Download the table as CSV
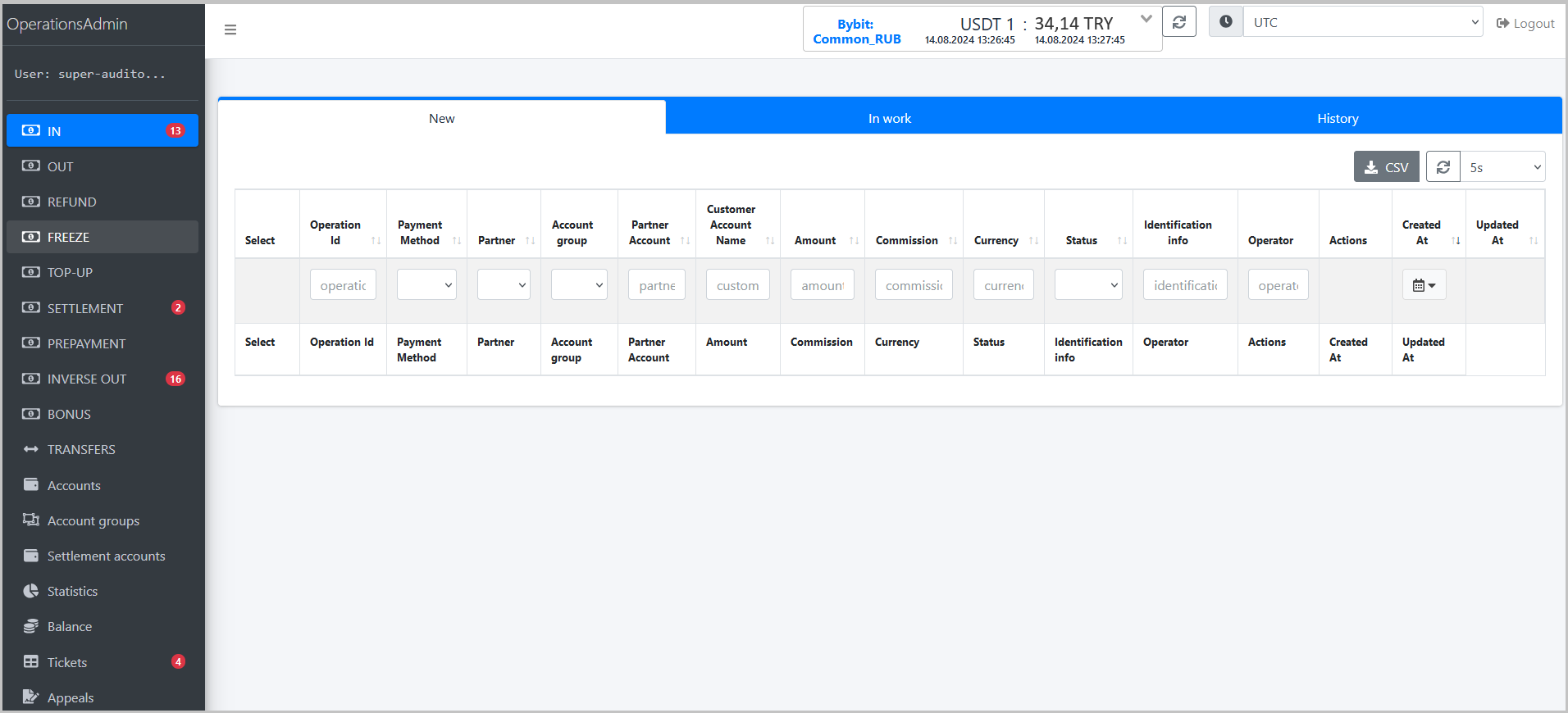 (x=1386, y=167)
